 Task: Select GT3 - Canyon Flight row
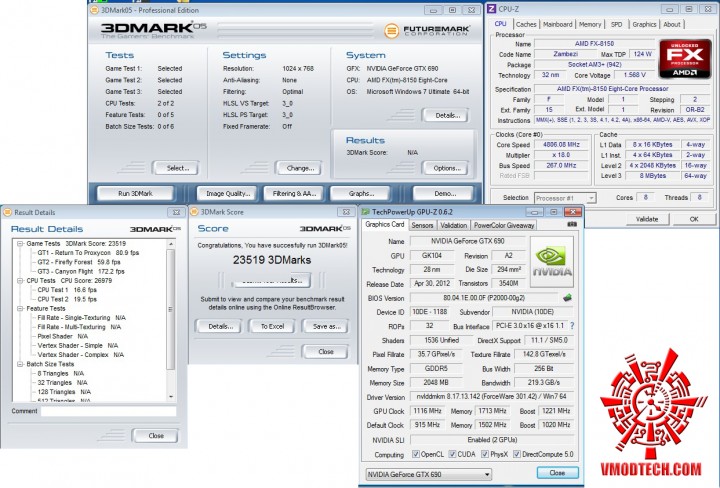pos(81,271)
